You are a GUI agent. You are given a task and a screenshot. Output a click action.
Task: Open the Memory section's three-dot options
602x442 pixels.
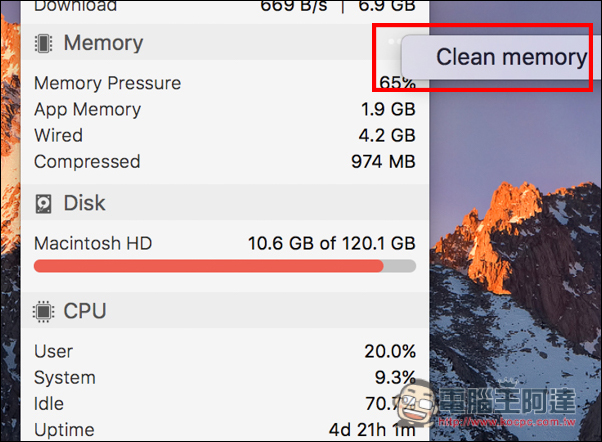(x=395, y=41)
